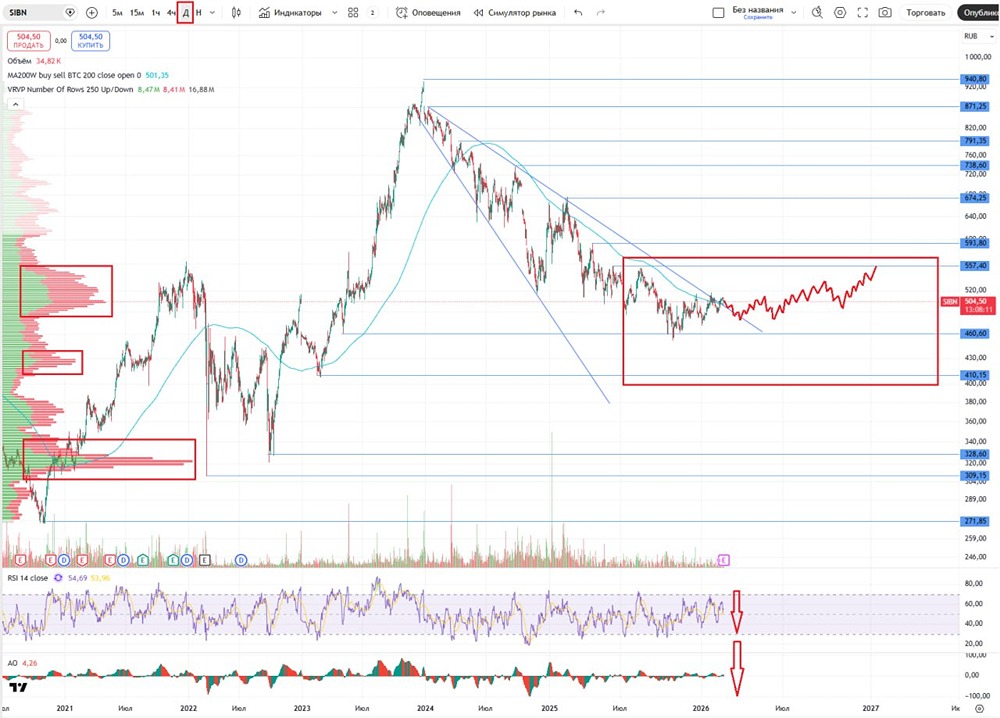Open the Индикаторы indicators dialog
This screenshot has width=1000, height=718.
coord(290,13)
